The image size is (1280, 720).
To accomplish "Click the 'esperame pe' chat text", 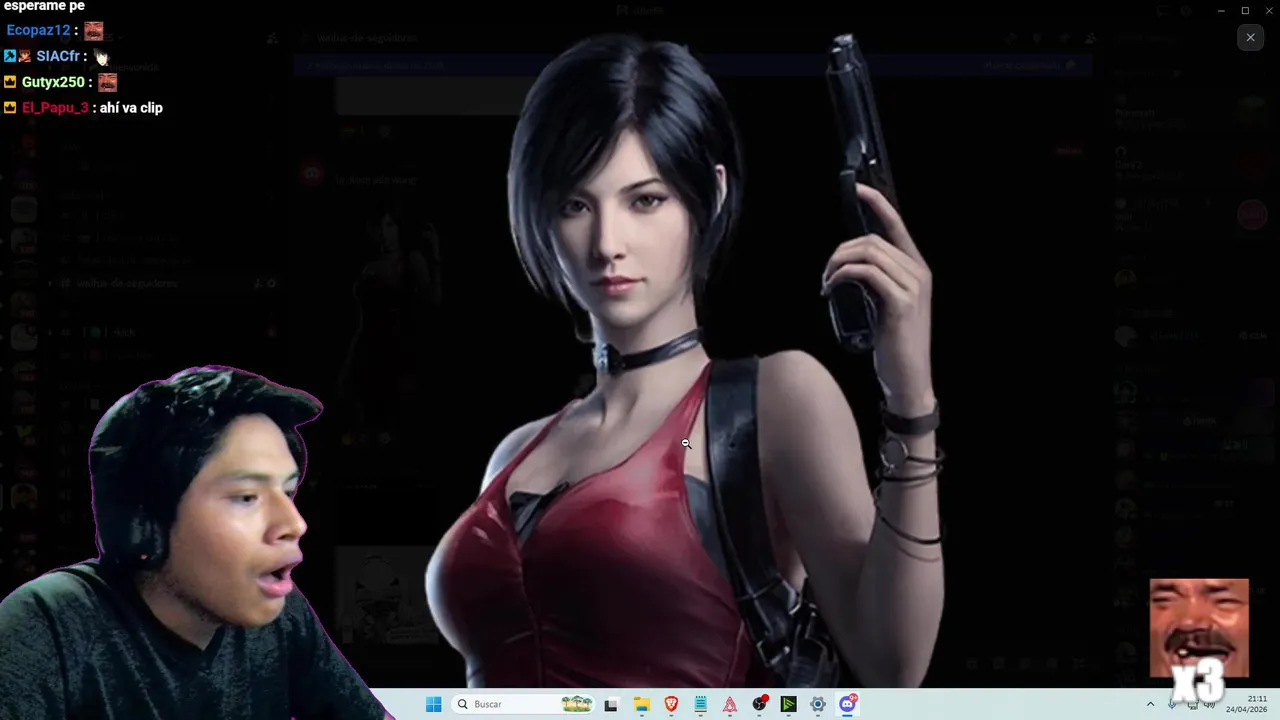I will [x=44, y=6].
